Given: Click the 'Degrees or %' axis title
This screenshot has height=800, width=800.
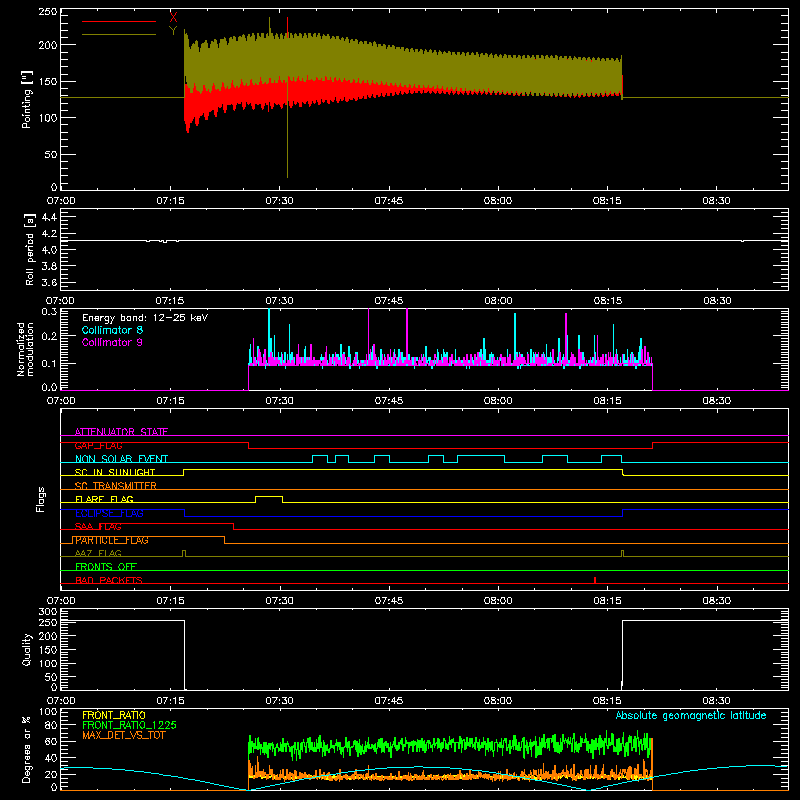Looking at the screenshot, I should pos(27,749).
